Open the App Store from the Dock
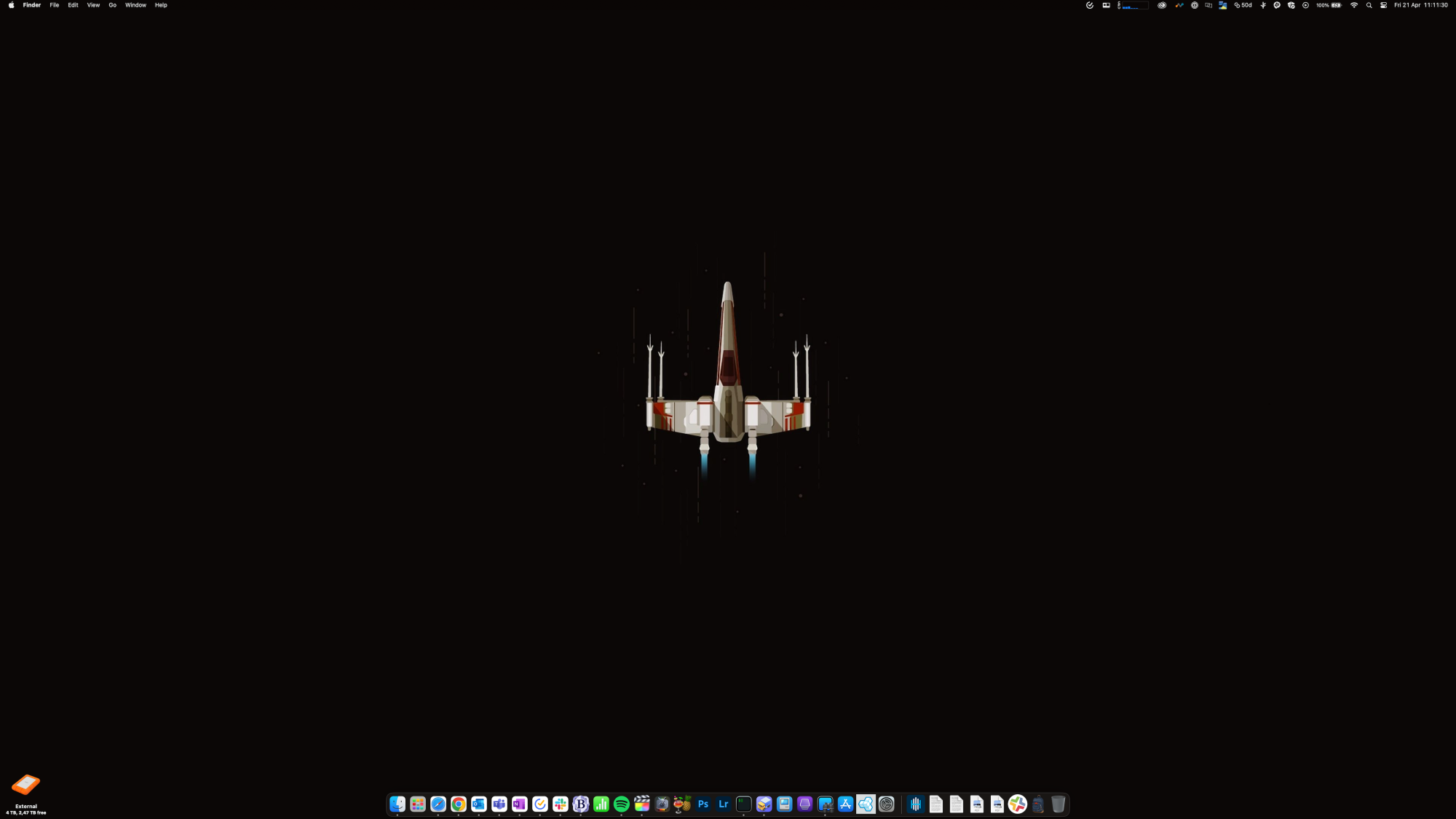 (x=846, y=804)
